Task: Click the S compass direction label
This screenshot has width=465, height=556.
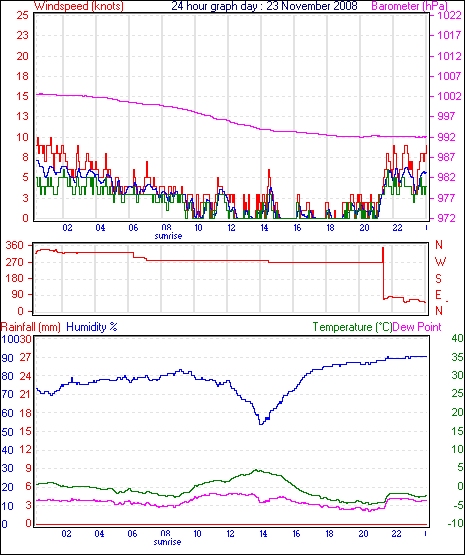Action: pos(438,279)
